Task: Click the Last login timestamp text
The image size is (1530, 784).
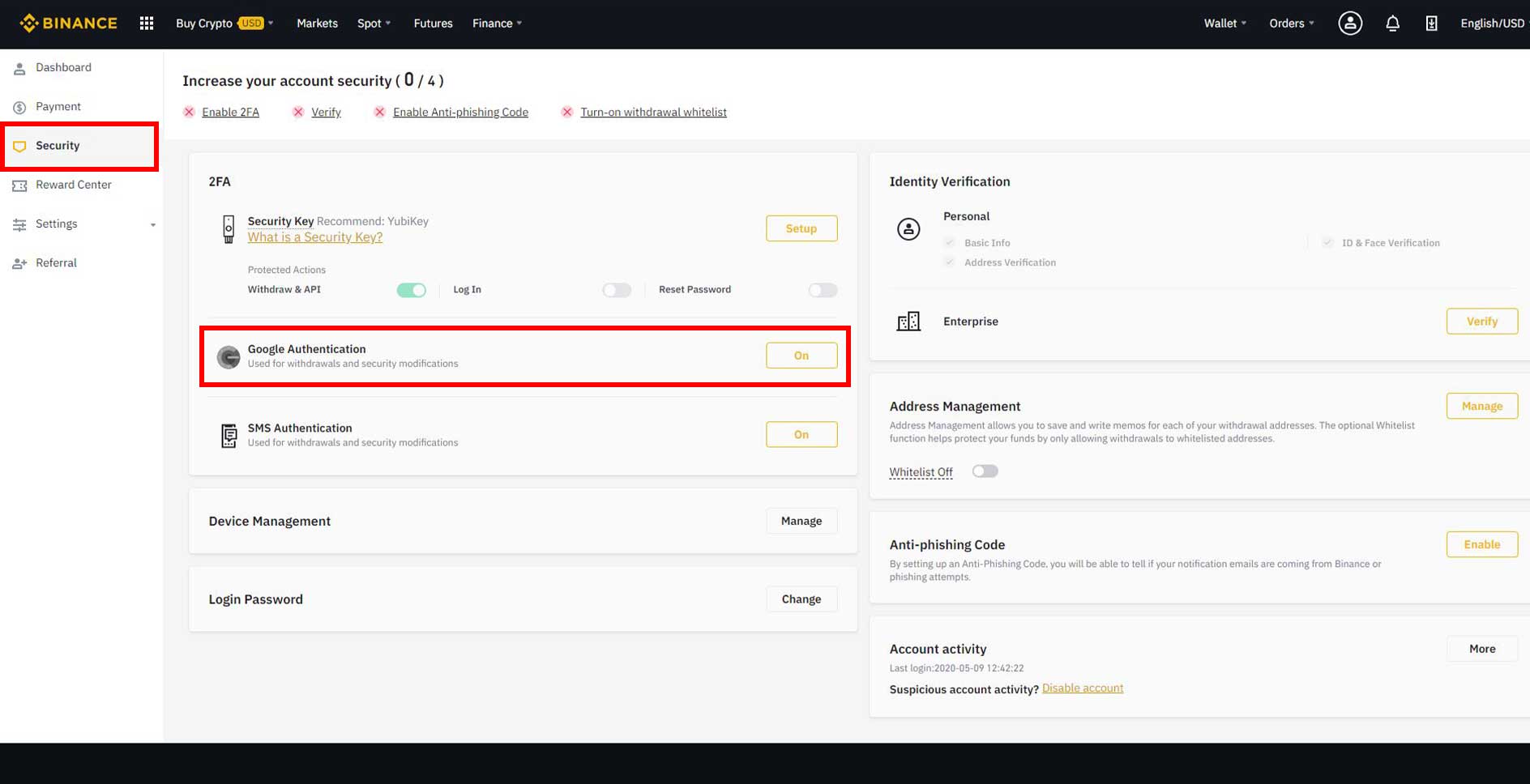Action: [x=956, y=668]
